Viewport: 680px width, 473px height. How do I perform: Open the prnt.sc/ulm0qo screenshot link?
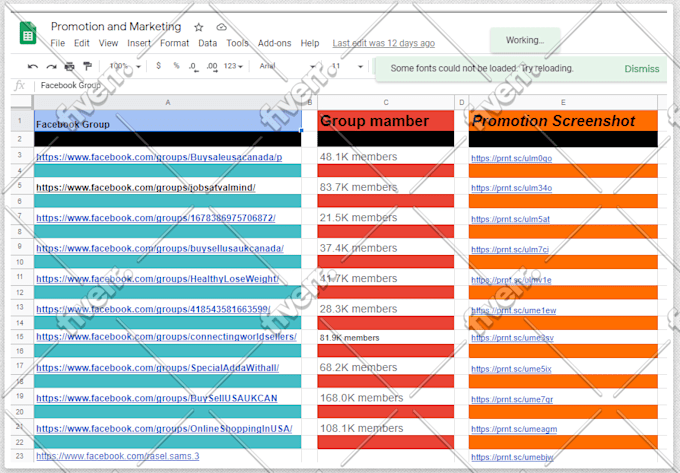512,159
